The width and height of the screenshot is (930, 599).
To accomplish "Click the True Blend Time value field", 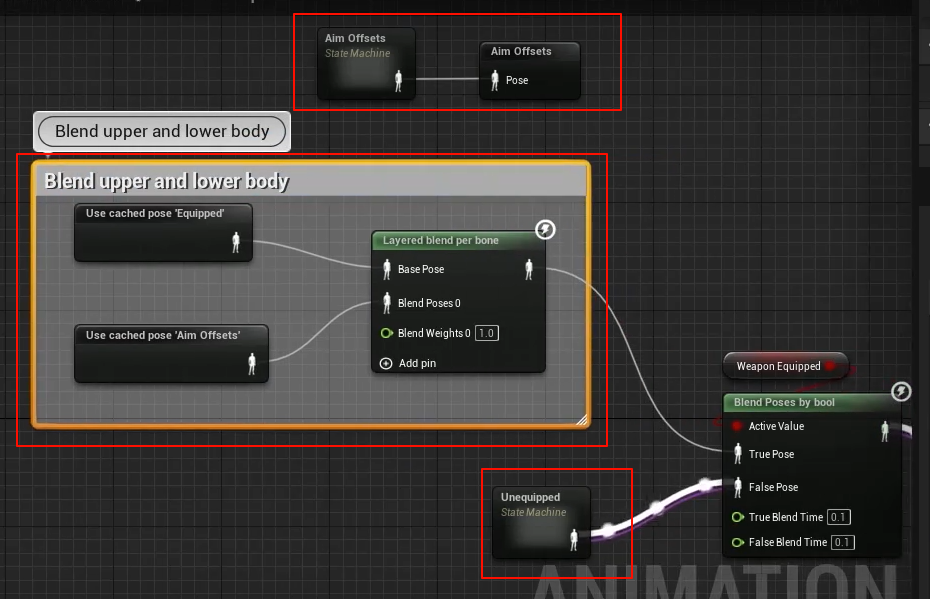I will 839,517.
